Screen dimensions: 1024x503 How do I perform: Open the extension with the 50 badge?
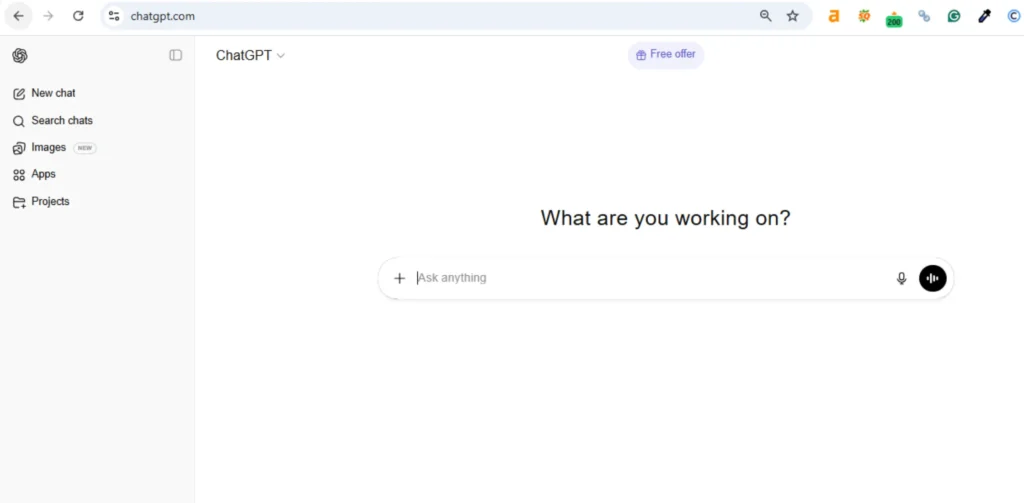pyautogui.click(x=864, y=16)
